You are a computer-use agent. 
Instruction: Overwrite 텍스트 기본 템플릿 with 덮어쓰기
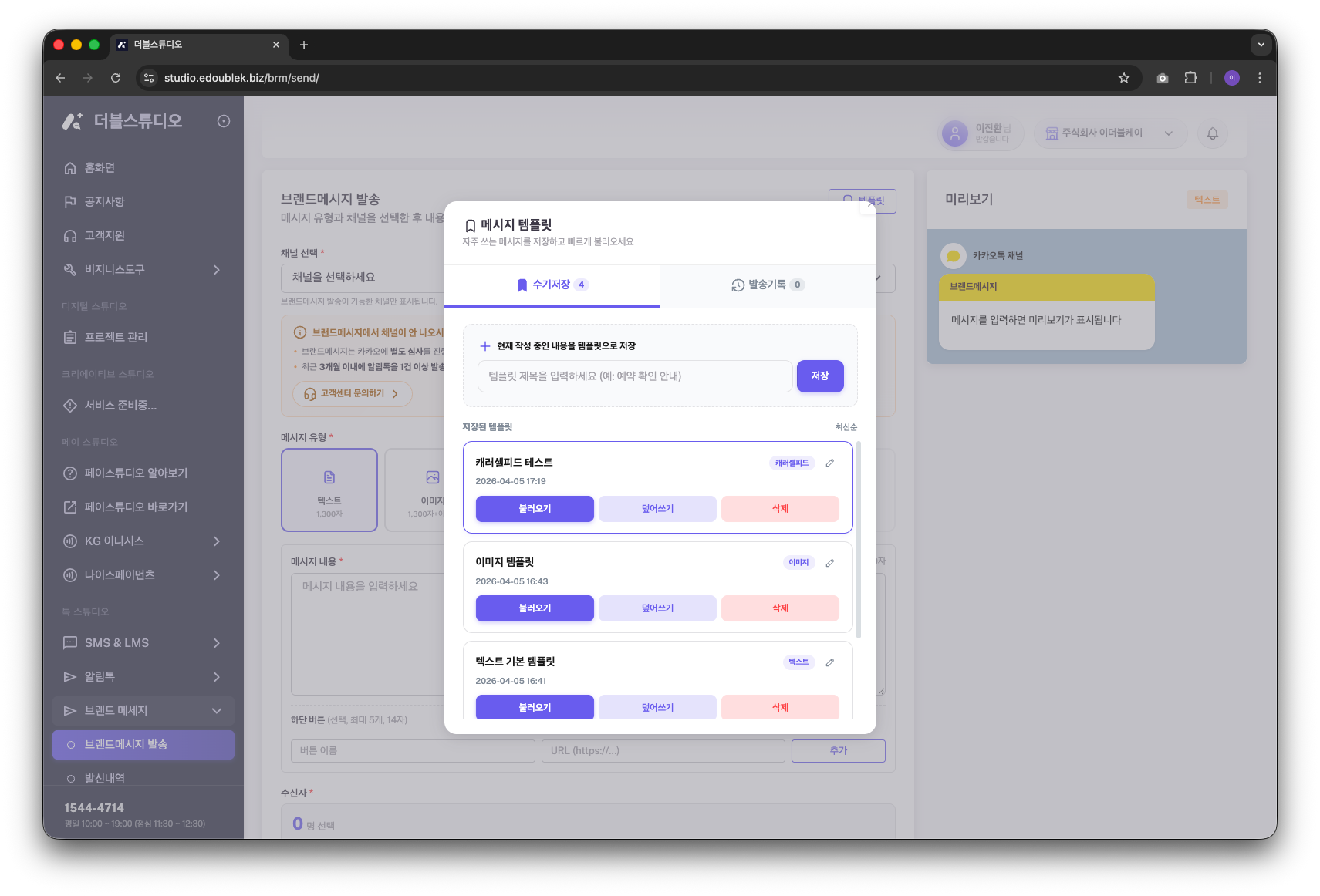(x=657, y=707)
